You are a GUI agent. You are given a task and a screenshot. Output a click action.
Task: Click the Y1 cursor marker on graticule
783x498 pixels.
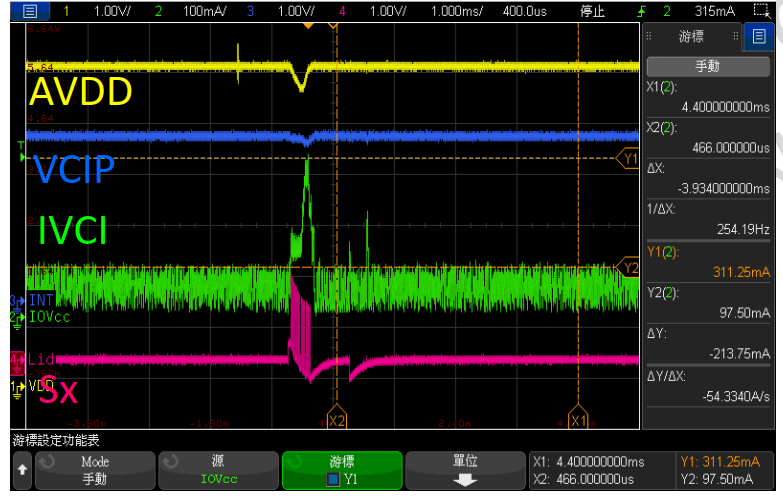629,159
